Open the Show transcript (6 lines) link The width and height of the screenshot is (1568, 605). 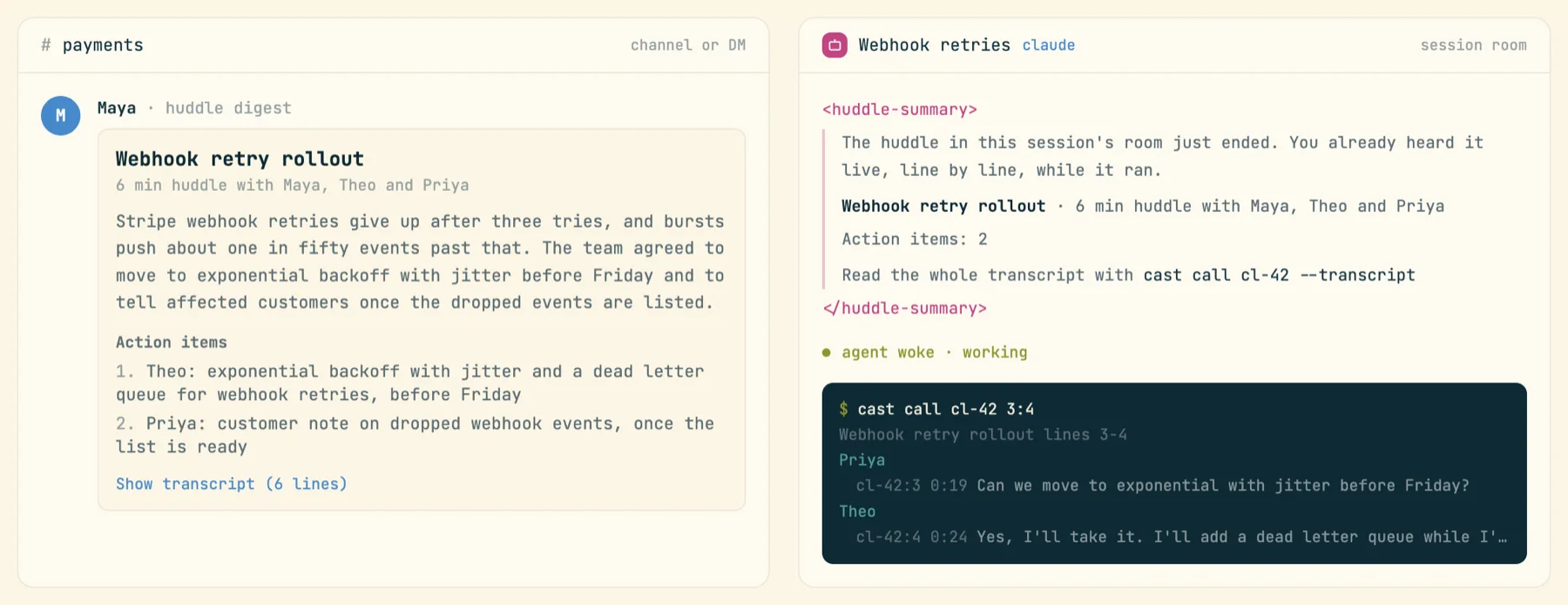[232, 484]
